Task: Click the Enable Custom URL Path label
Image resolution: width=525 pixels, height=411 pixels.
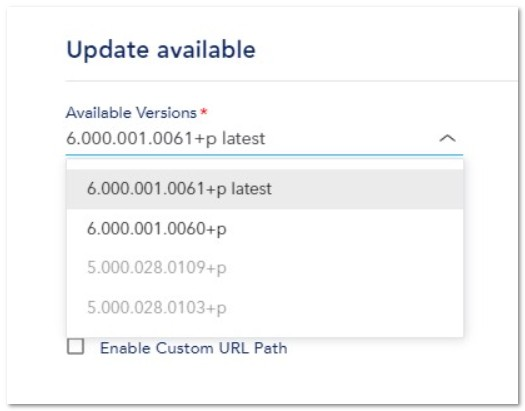Action: [194, 348]
